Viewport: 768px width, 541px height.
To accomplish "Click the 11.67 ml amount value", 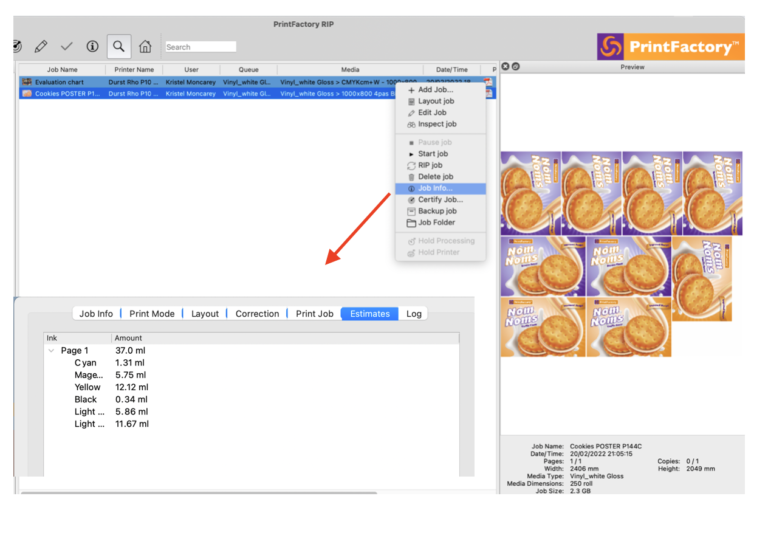I will [132, 424].
